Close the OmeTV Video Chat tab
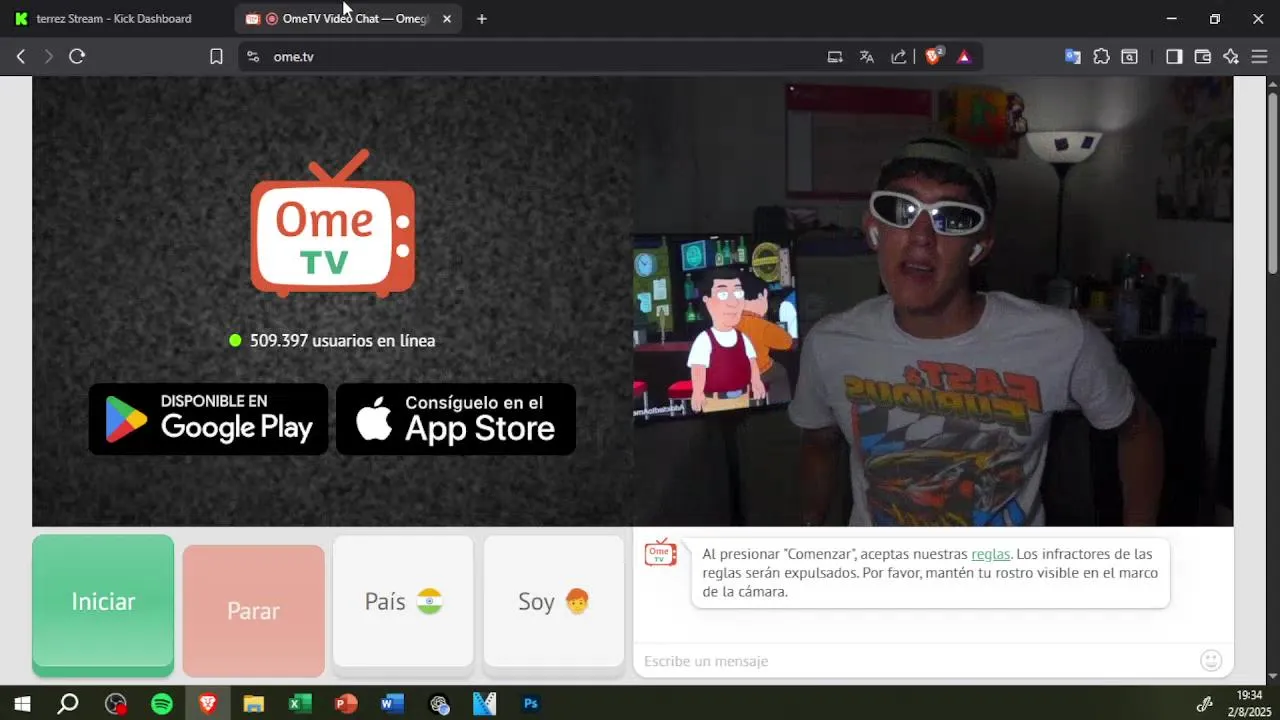1280x720 pixels. pyautogui.click(x=447, y=19)
